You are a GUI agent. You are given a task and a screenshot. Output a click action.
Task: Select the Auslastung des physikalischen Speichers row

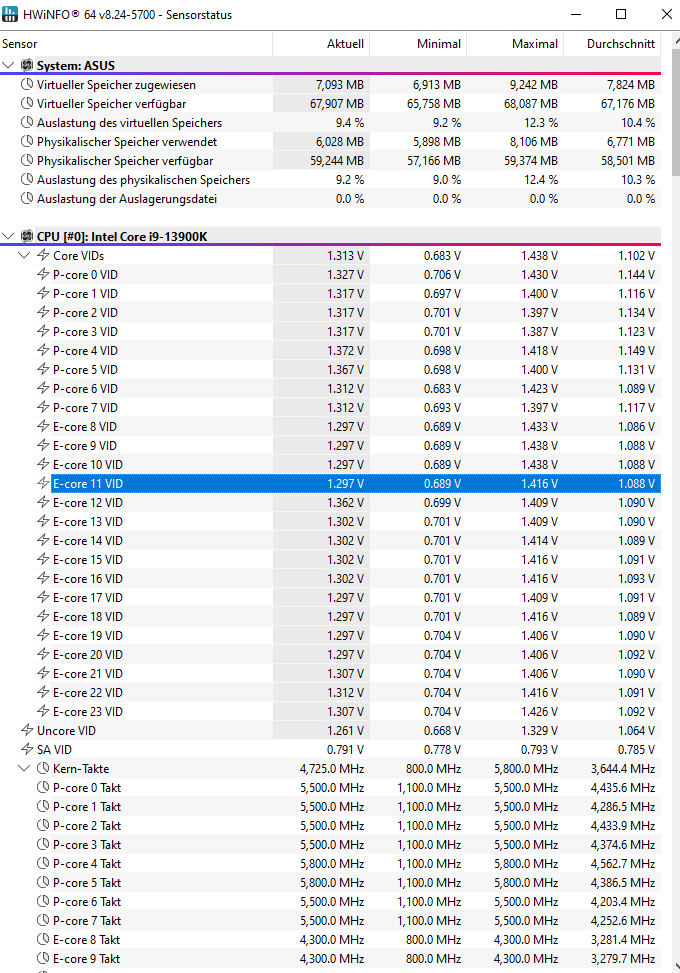point(330,179)
